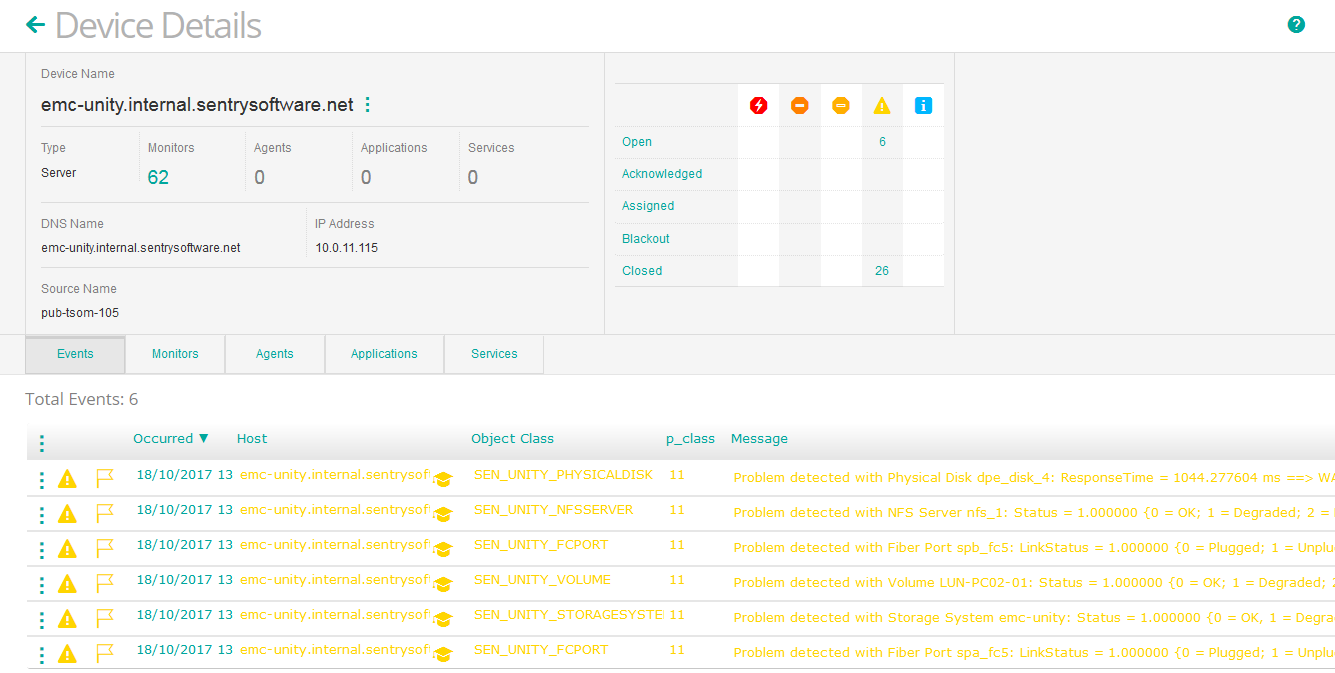Click the orange major severity icon
Image resolution: width=1335 pixels, height=673 pixels.
pos(799,105)
